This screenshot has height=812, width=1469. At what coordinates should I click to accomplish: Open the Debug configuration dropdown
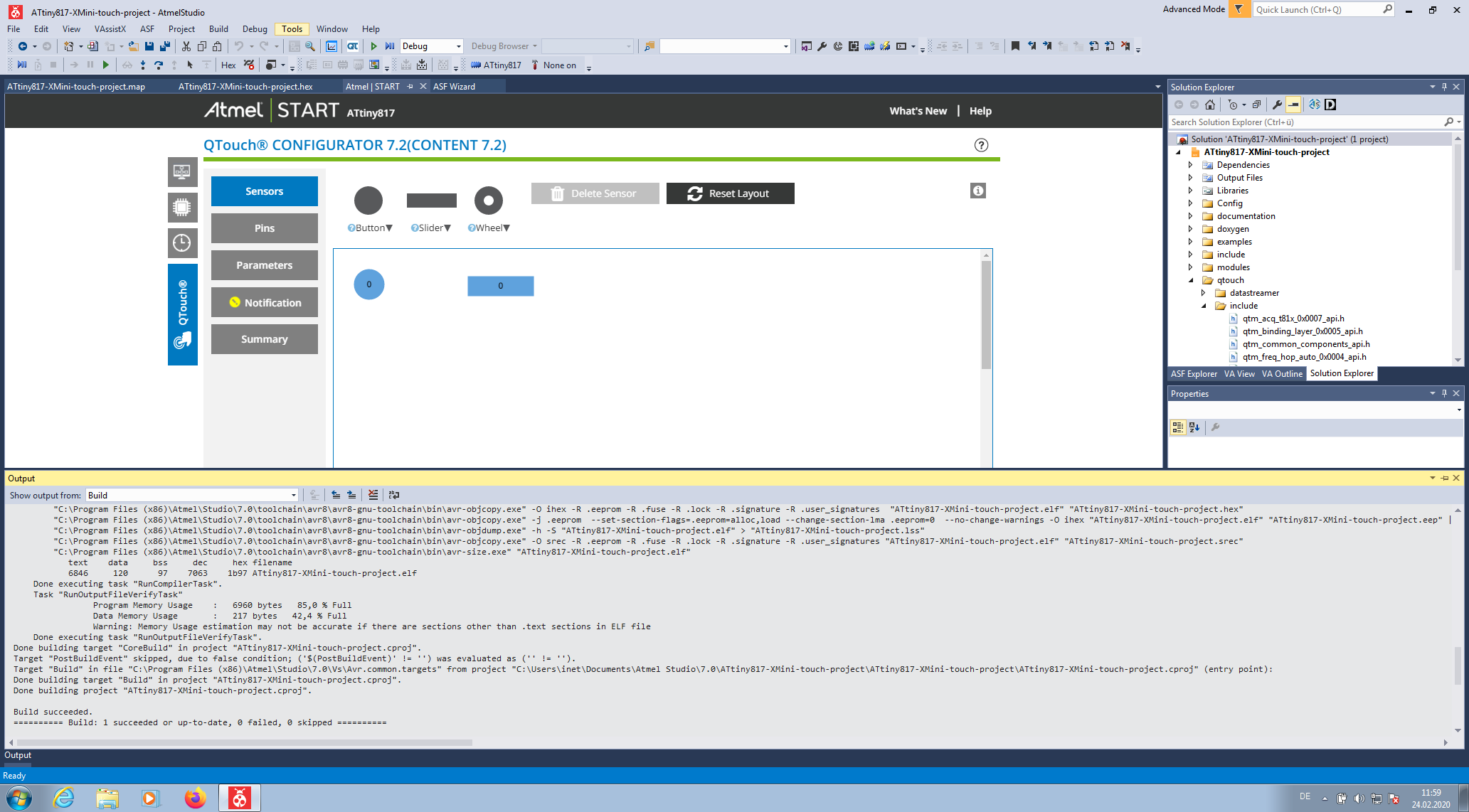tap(458, 46)
